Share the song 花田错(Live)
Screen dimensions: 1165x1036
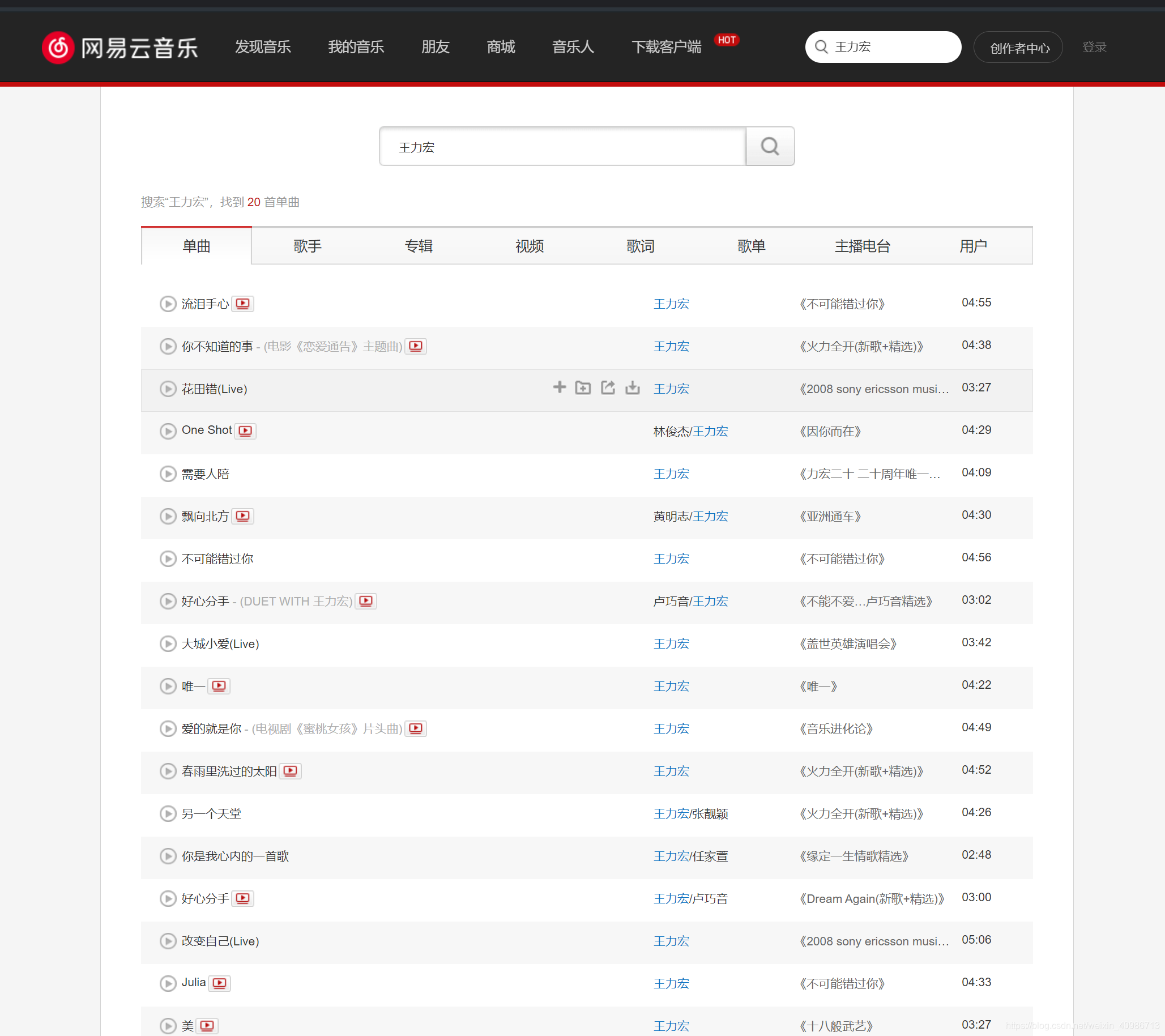pos(608,387)
